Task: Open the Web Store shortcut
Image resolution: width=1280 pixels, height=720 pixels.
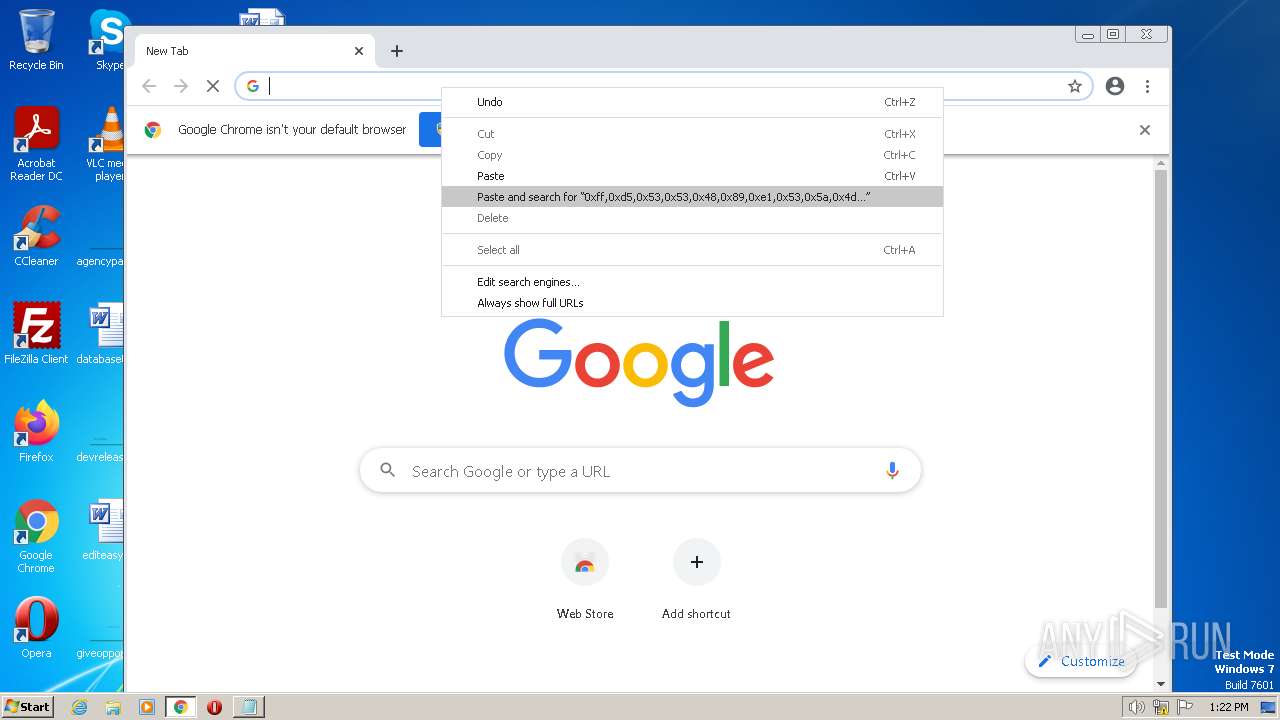Action: coord(585,580)
